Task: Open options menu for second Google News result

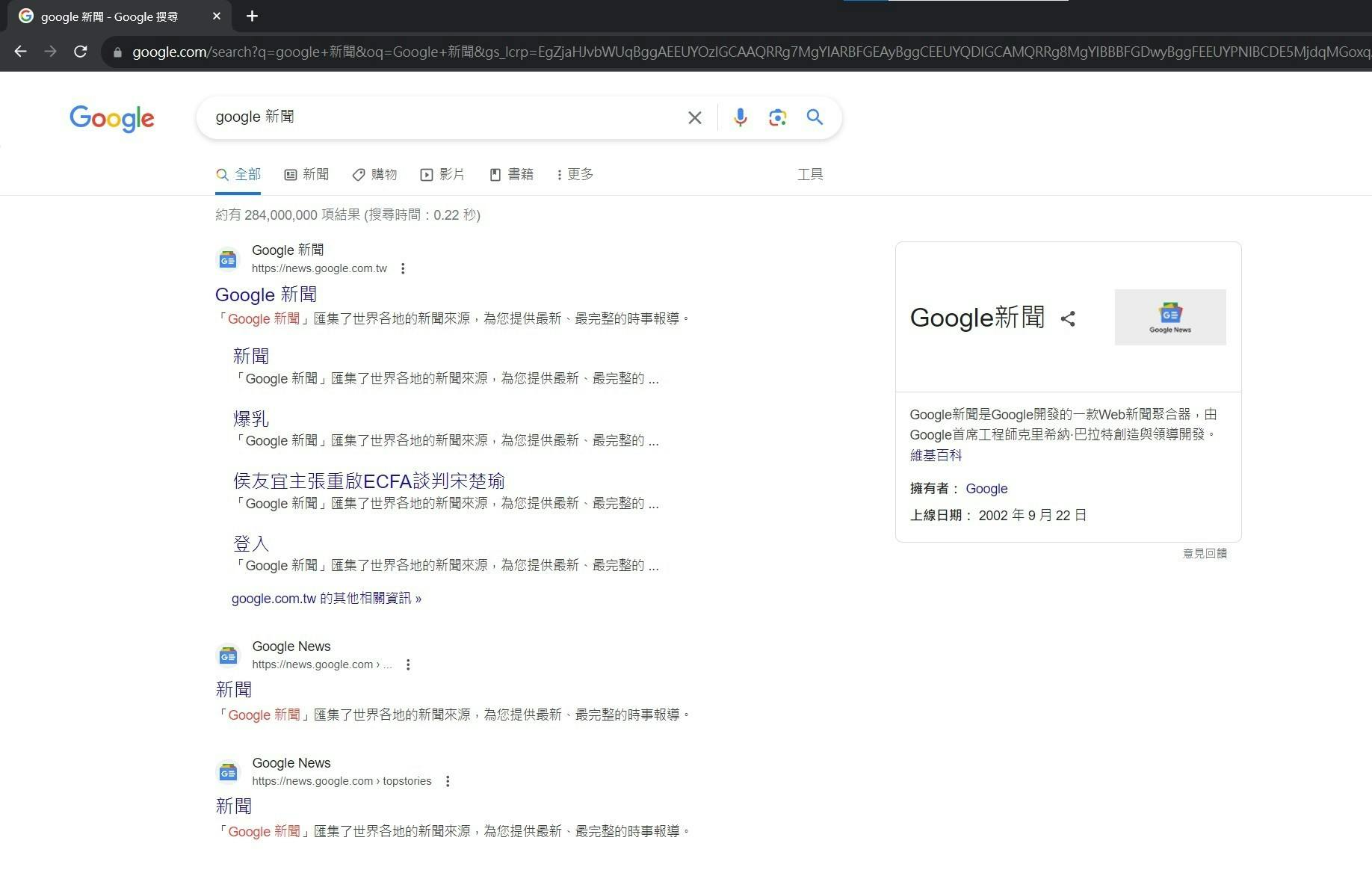Action: click(408, 664)
